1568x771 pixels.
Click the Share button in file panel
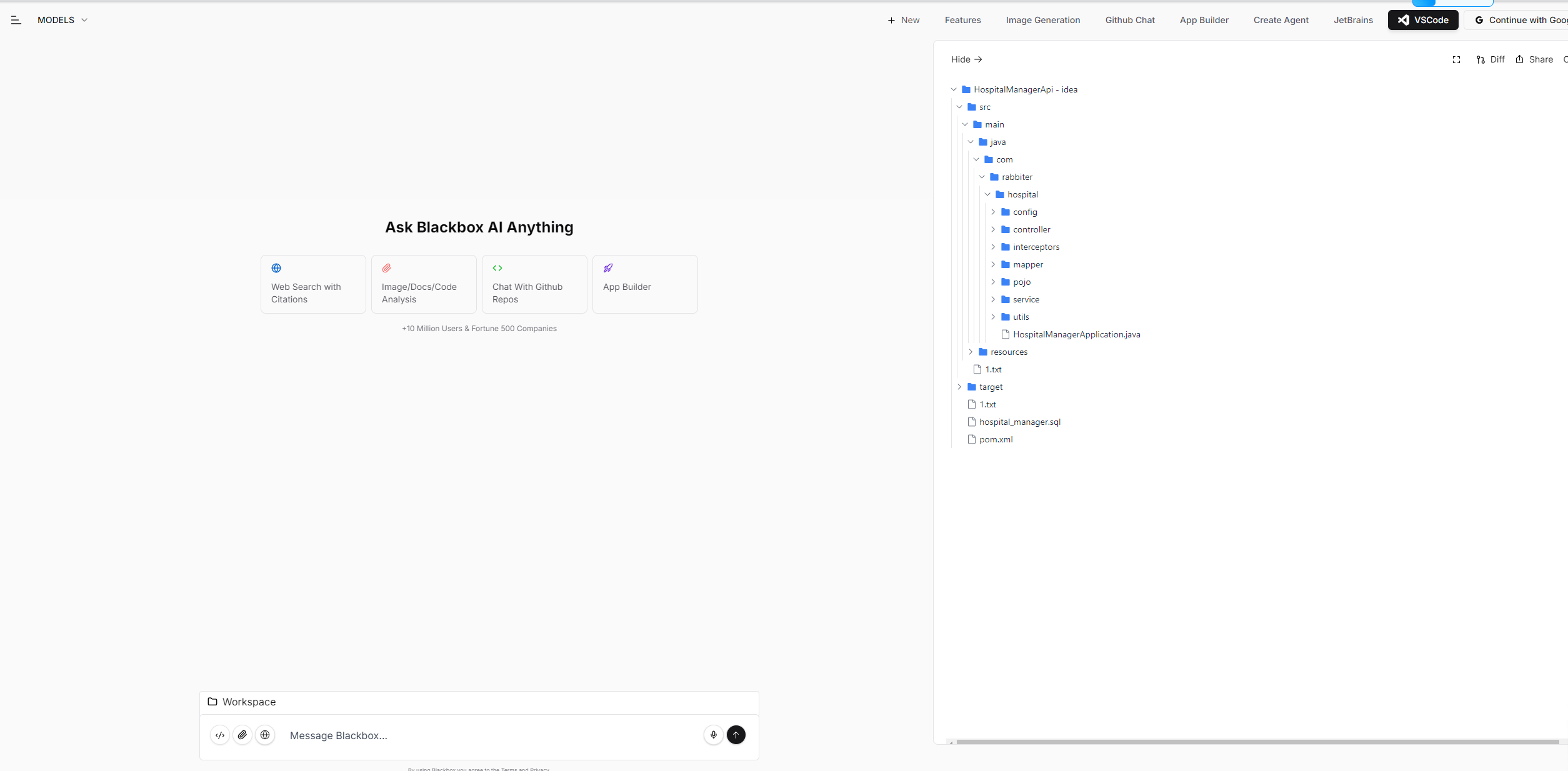click(x=1534, y=59)
